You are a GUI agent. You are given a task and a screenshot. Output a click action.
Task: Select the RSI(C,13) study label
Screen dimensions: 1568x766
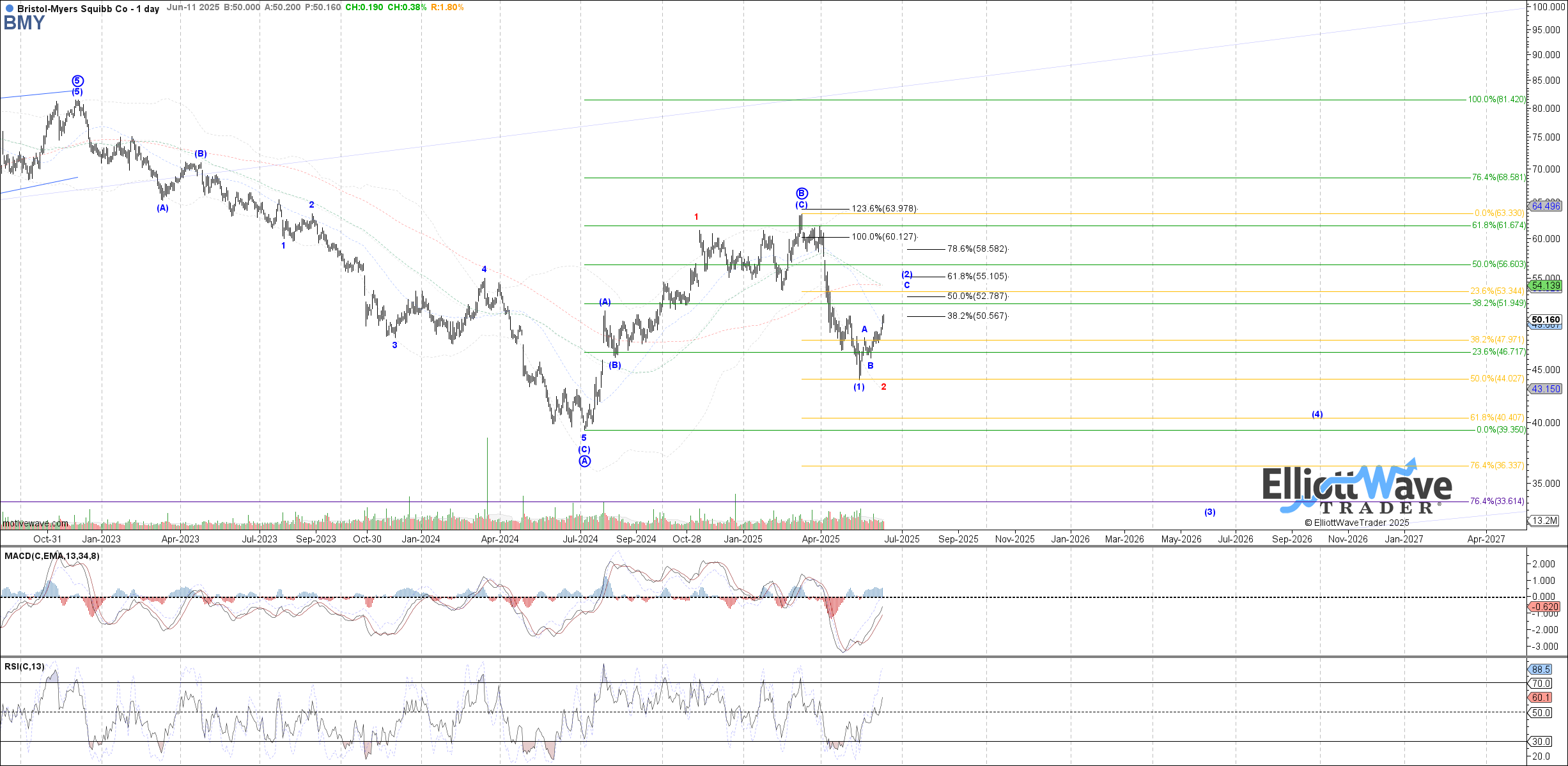pos(24,666)
